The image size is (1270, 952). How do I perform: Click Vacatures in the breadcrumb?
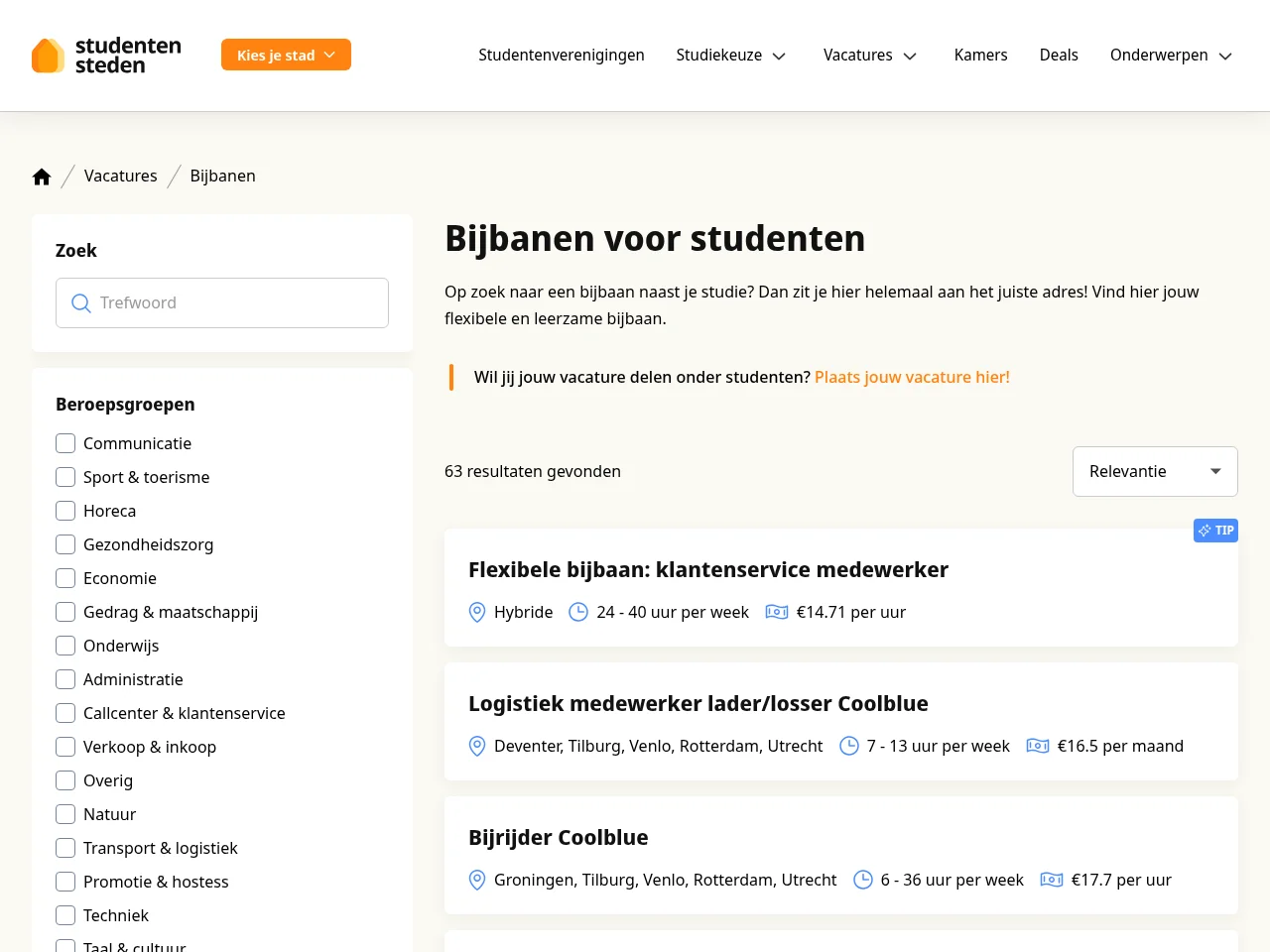(x=120, y=177)
